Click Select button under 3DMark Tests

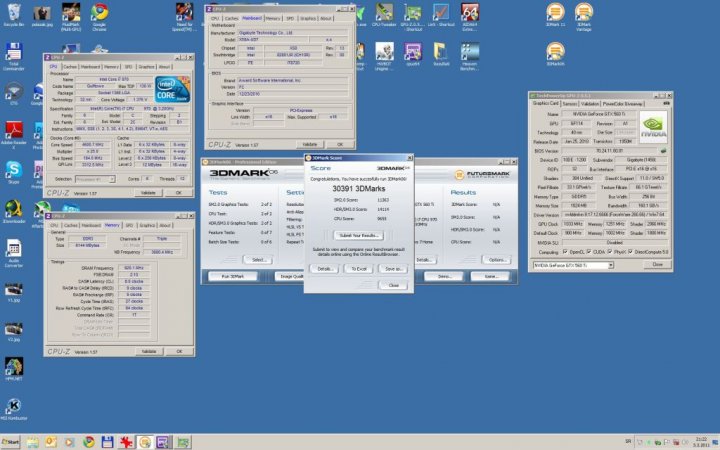[258, 260]
